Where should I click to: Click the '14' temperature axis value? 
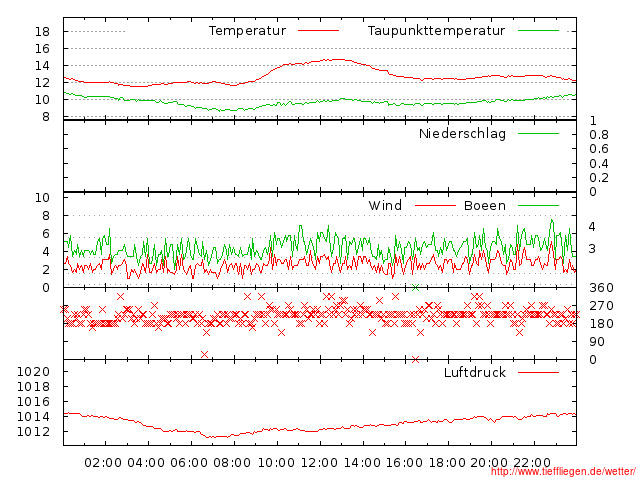tap(42, 66)
